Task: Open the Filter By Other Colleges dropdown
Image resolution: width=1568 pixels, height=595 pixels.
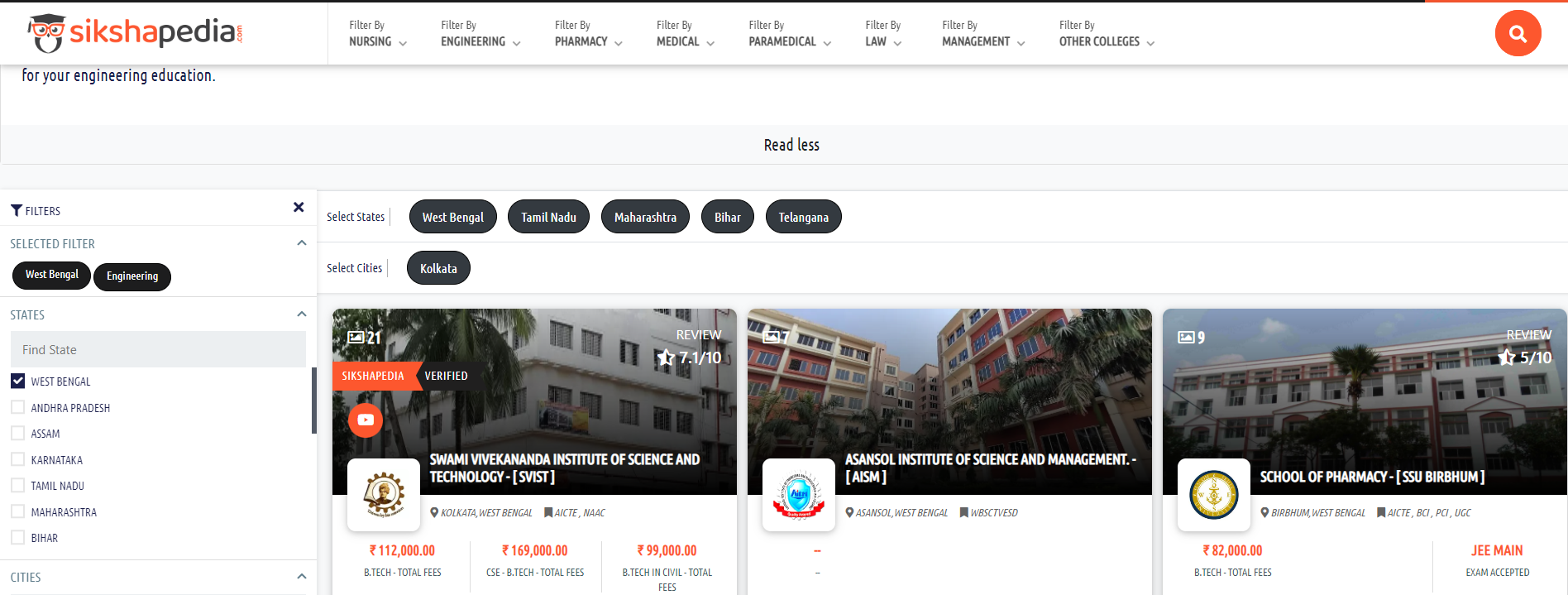Action: click(1107, 33)
